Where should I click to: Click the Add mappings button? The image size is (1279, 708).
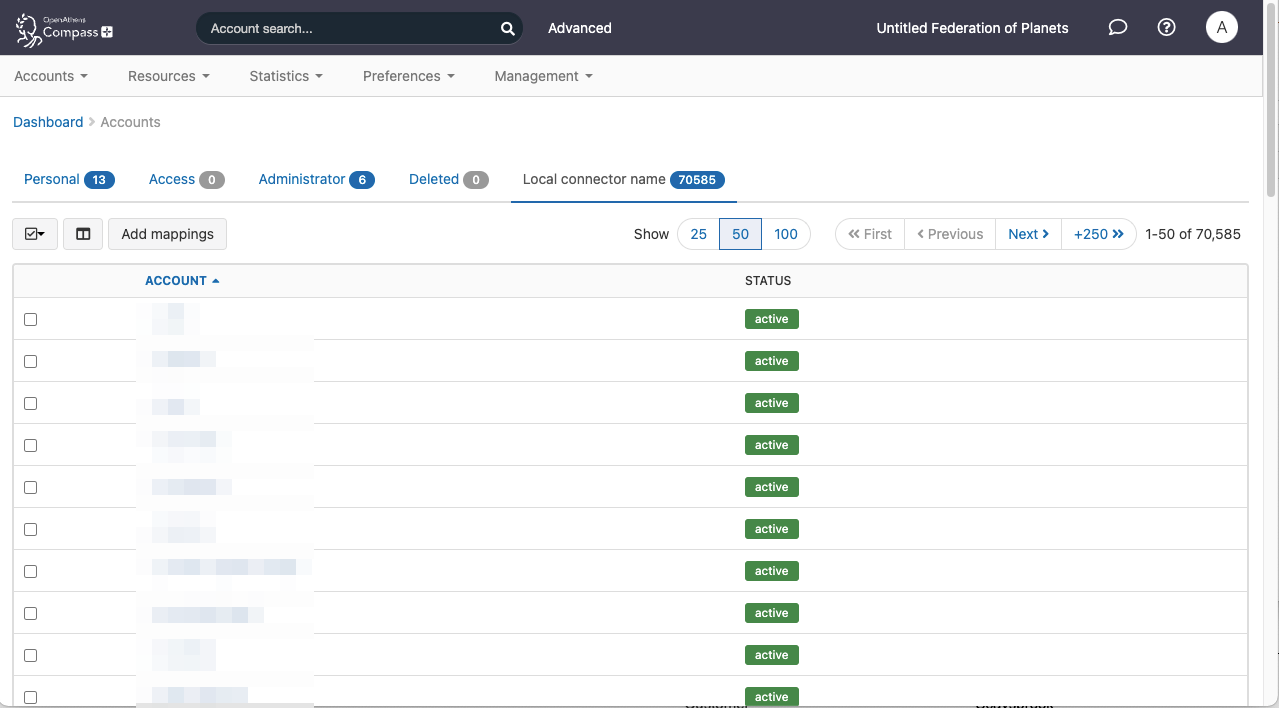167,233
